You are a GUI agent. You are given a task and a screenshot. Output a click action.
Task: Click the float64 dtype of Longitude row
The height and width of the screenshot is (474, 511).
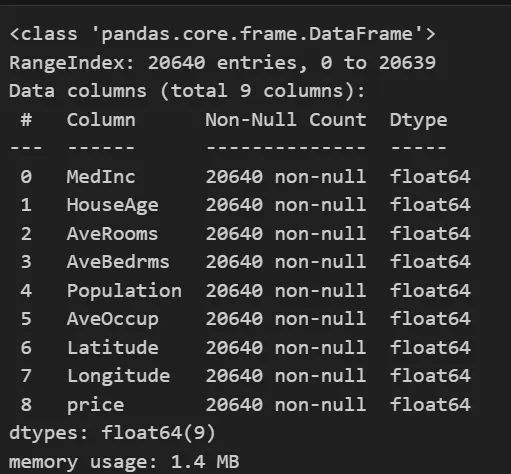(430, 376)
